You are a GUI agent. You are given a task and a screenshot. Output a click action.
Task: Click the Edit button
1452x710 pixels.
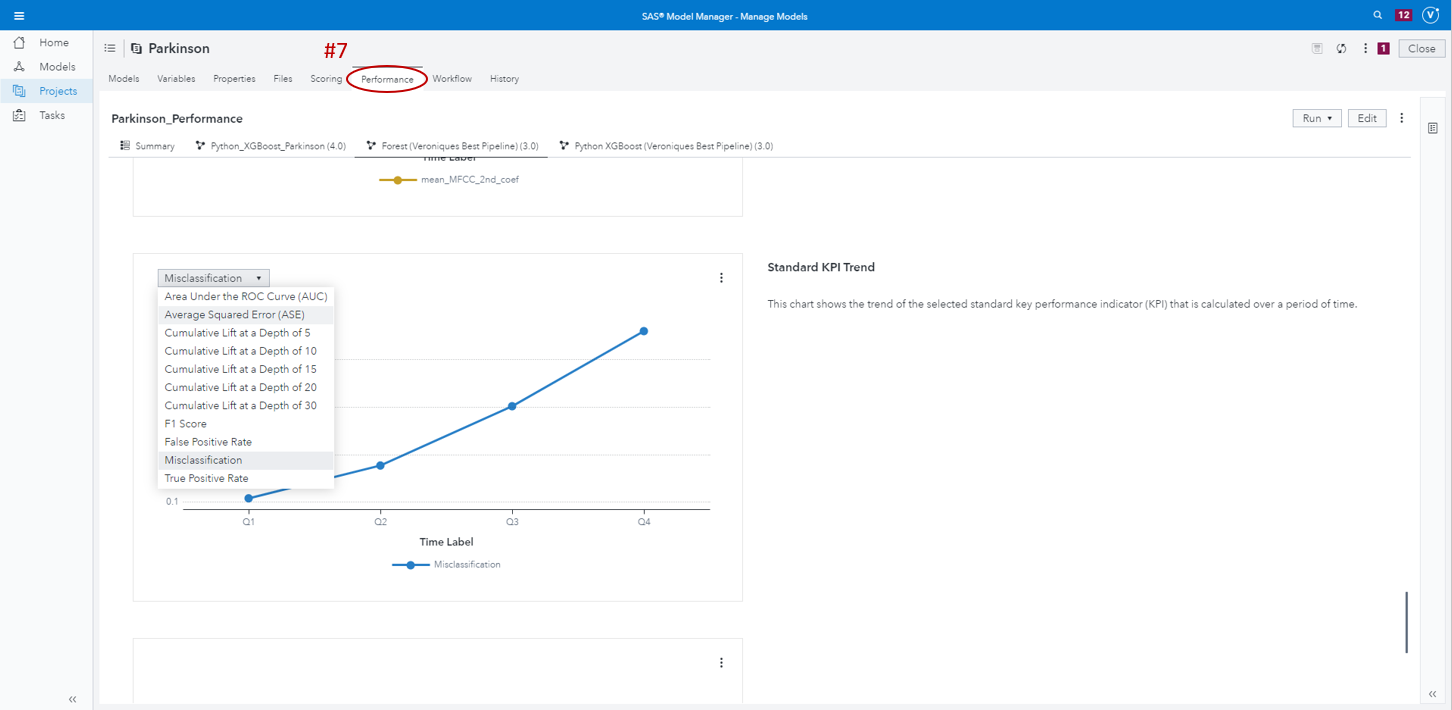(x=1366, y=117)
